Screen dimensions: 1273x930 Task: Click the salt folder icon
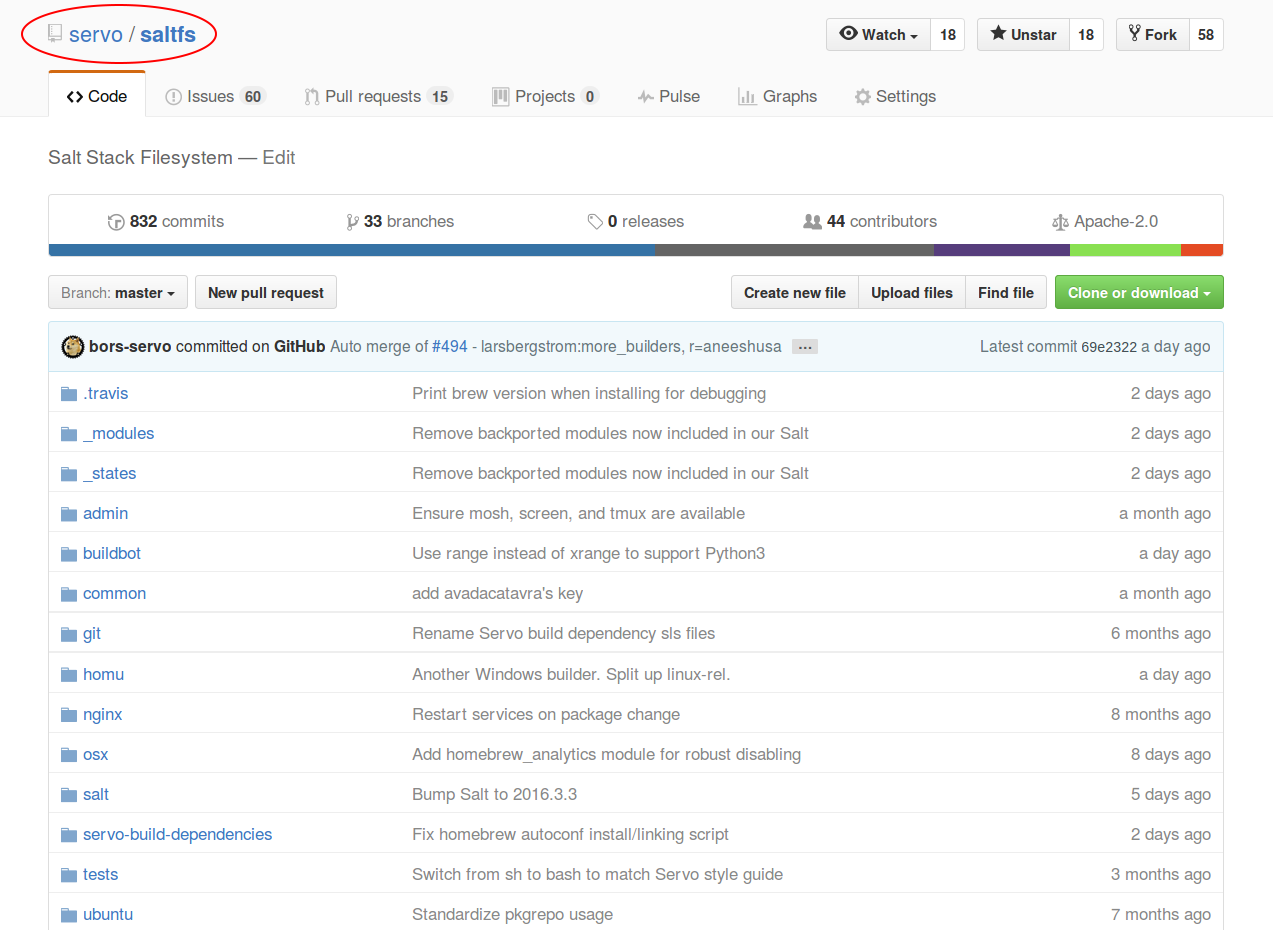(69, 795)
